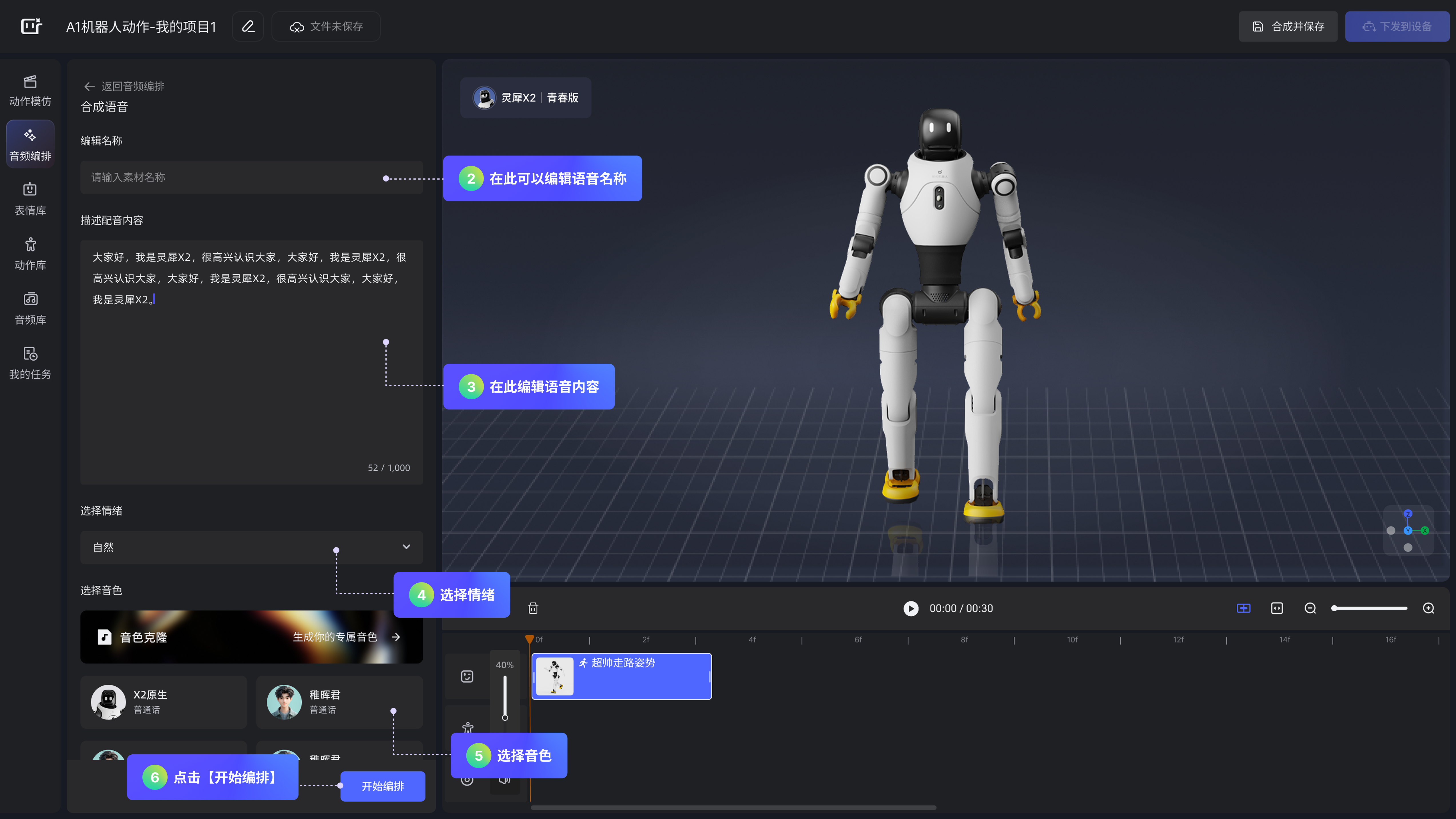Select the X2原生 voice option
The image size is (1456, 819).
pyautogui.click(x=163, y=701)
